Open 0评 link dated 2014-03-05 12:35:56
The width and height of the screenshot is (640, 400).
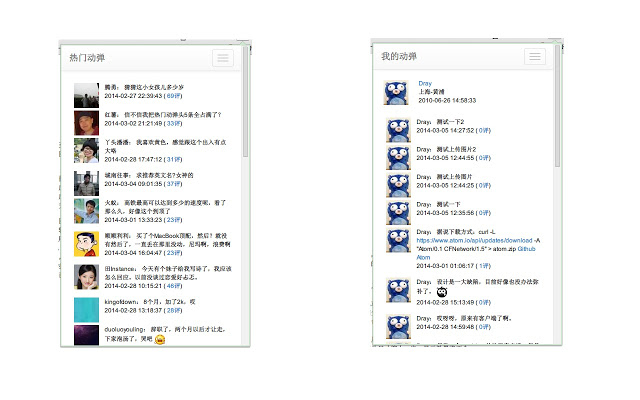point(484,213)
